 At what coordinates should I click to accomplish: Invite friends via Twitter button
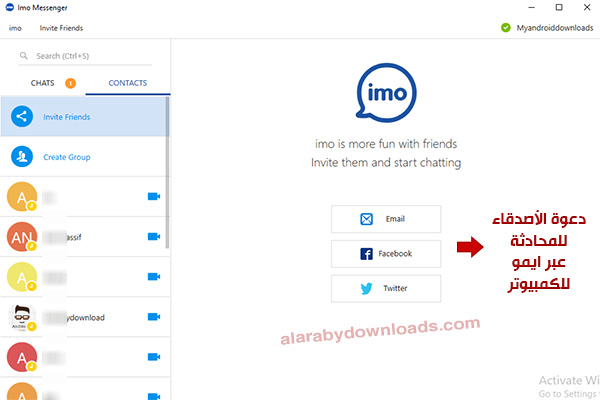pyautogui.click(x=386, y=288)
